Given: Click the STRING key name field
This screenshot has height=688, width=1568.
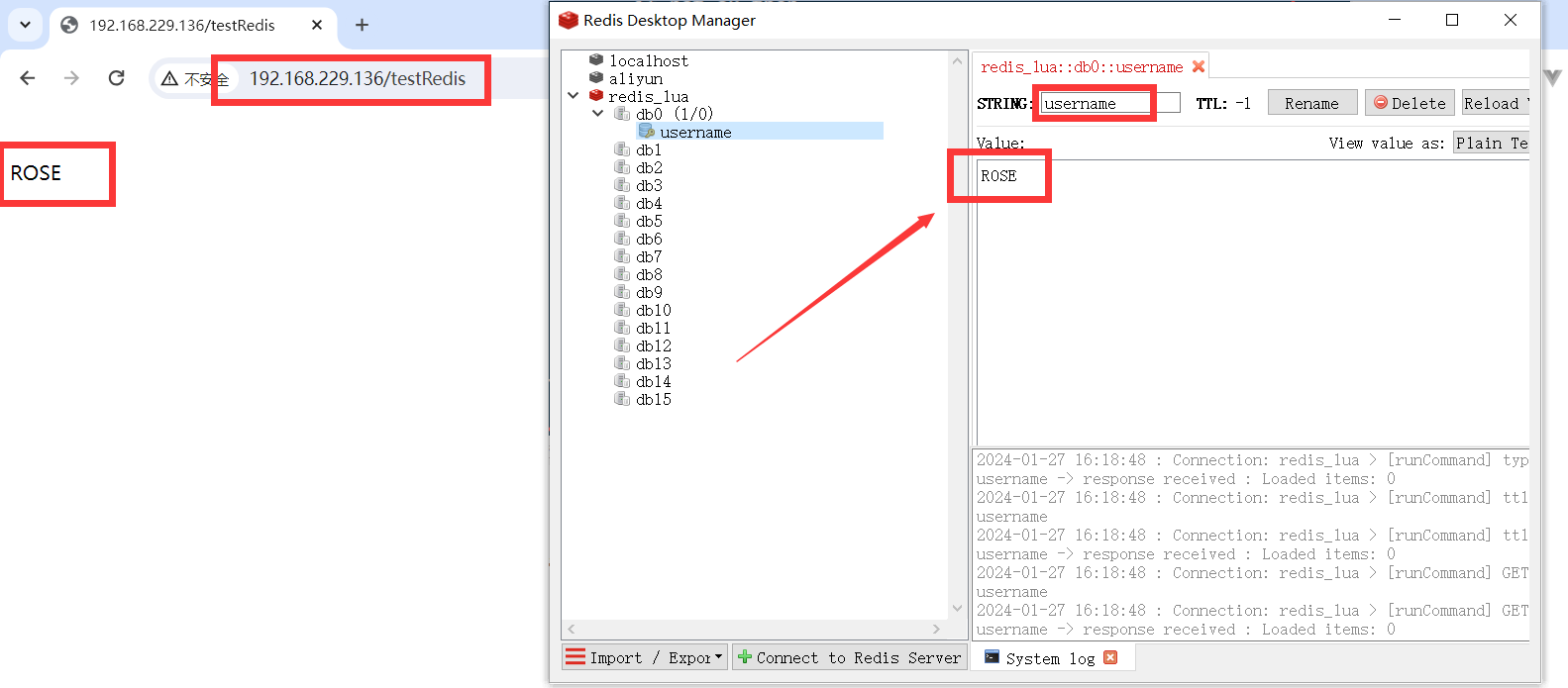Looking at the screenshot, I should tap(1109, 103).
